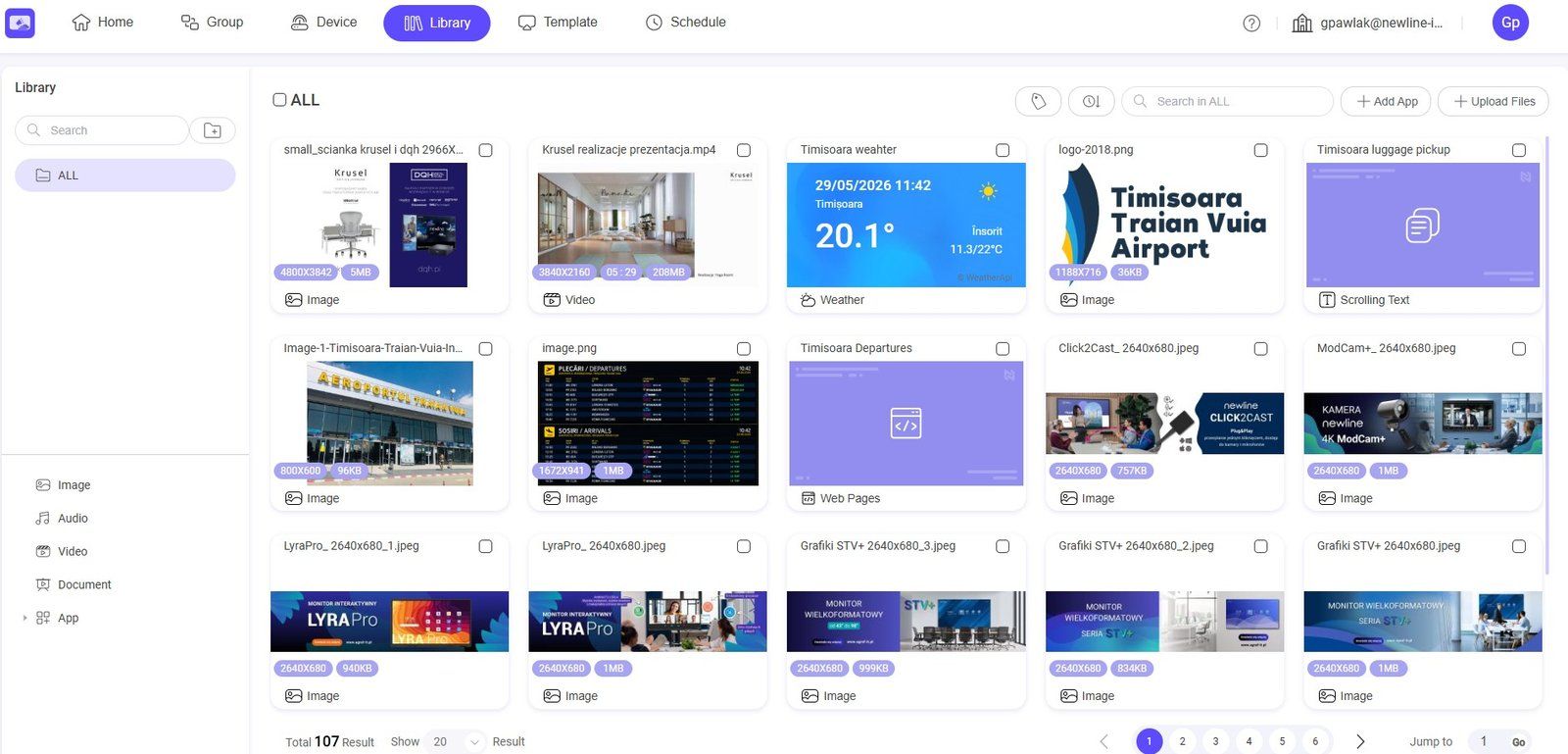Open the help question mark icon
Viewport: 1568px width, 754px height.
coord(1251,23)
